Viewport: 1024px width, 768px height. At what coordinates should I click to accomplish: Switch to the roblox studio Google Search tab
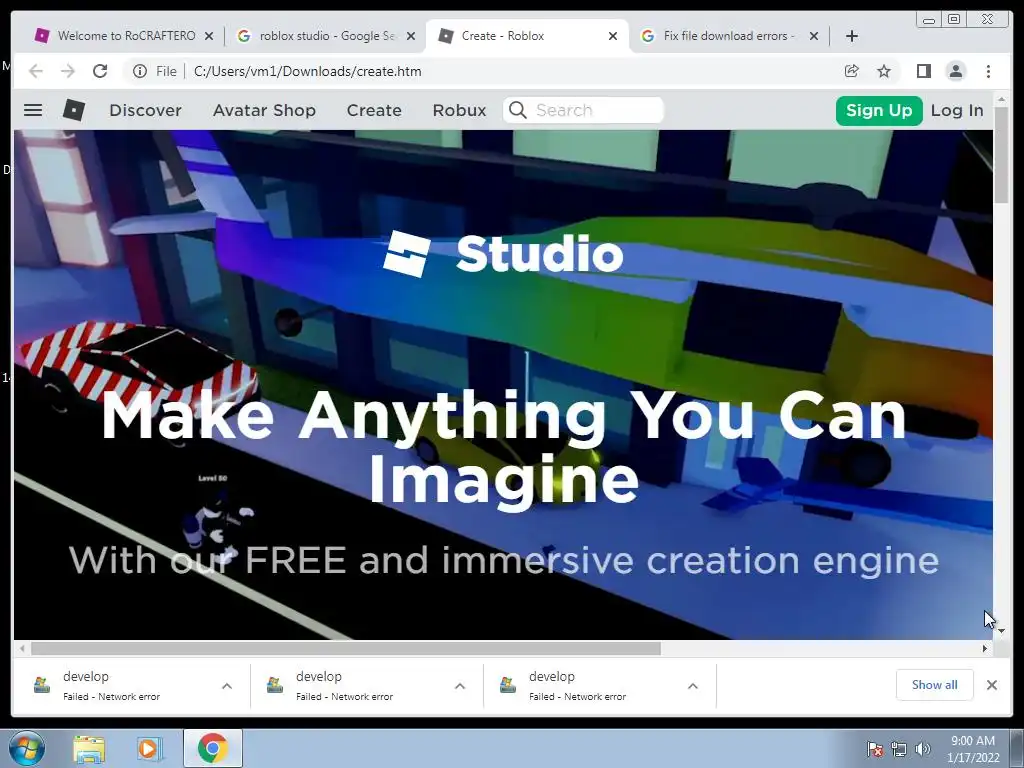[x=325, y=36]
